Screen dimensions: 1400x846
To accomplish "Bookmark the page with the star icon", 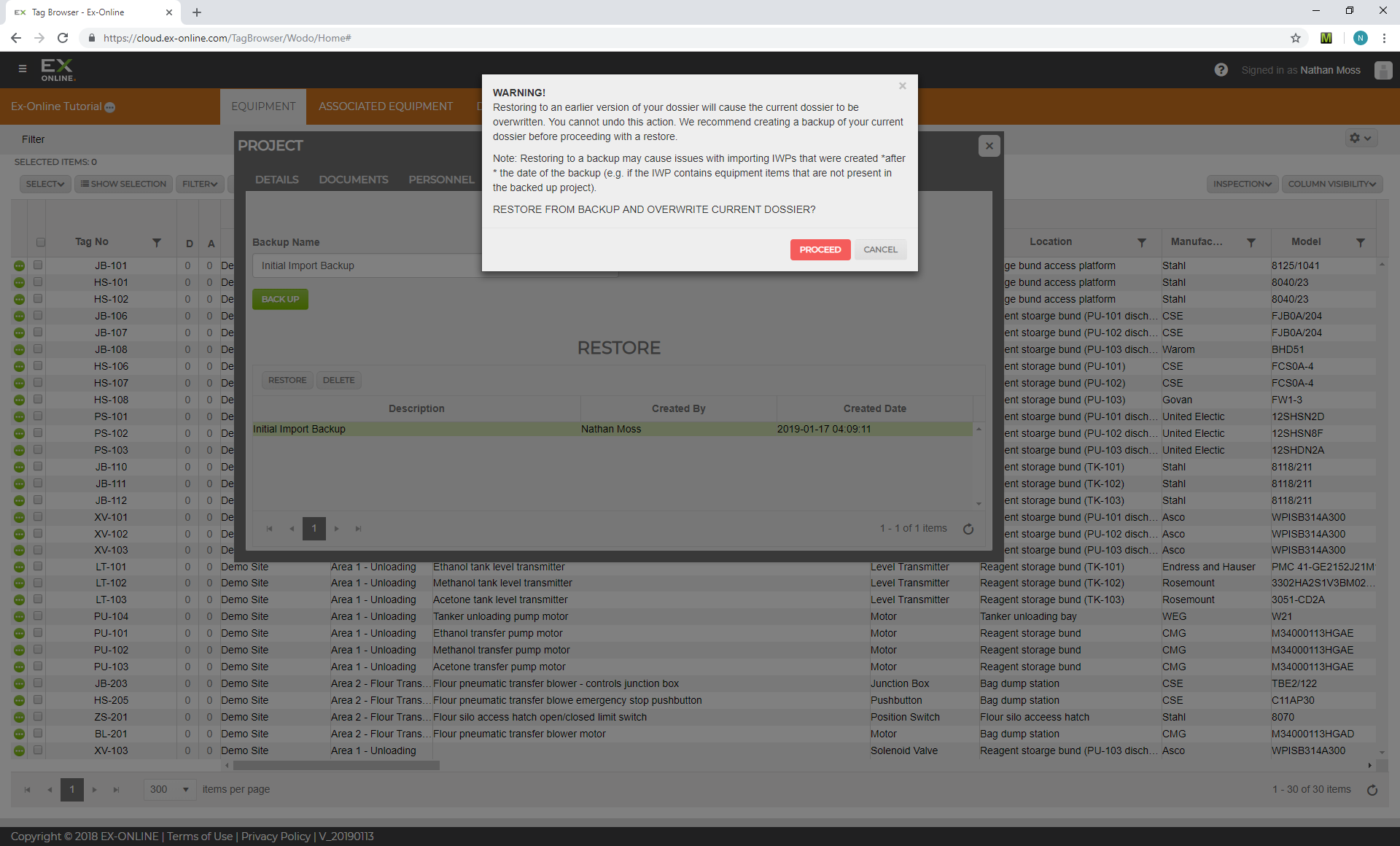I will point(1296,38).
